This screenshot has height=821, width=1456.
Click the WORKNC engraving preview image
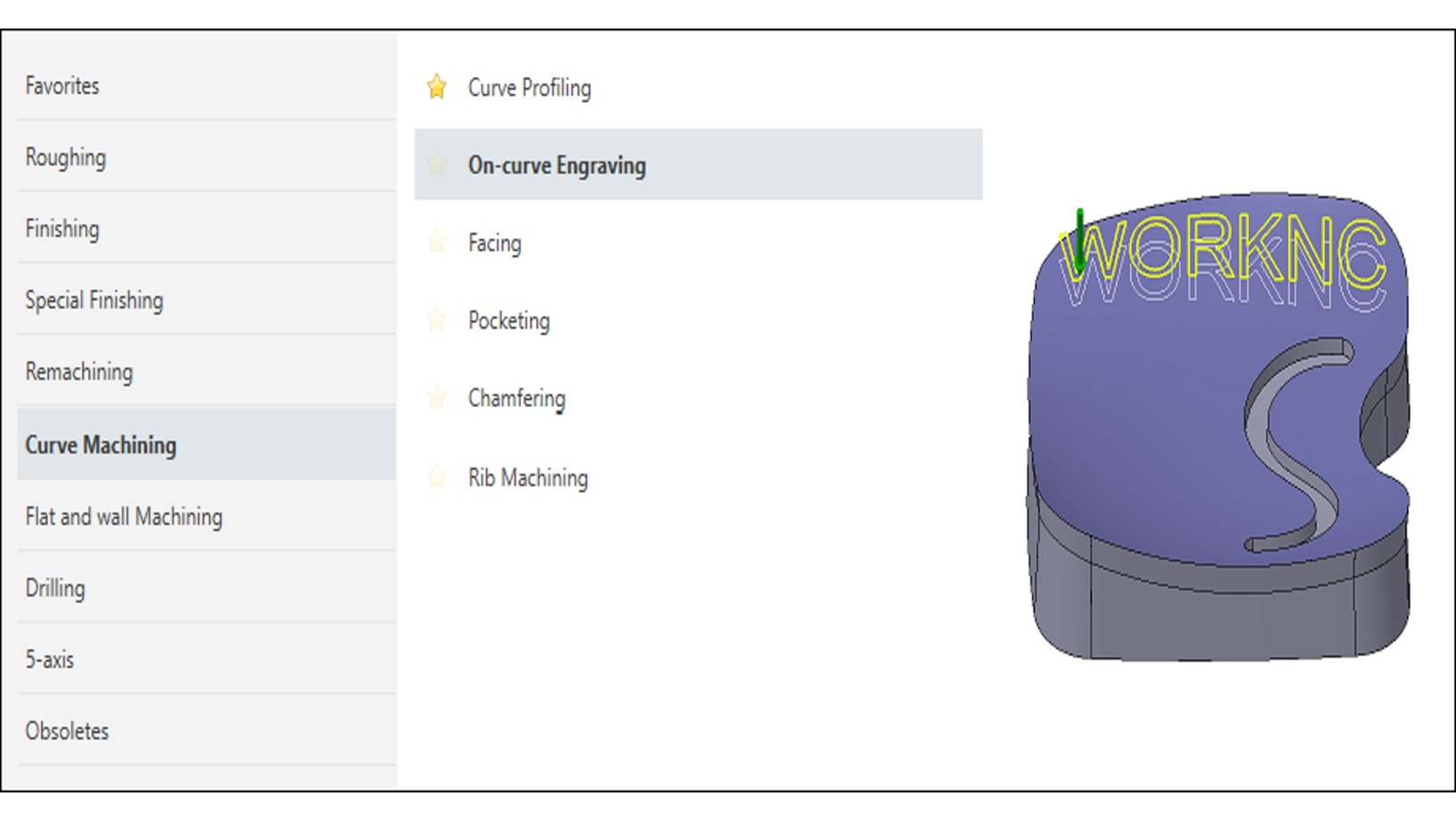coord(1219,427)
